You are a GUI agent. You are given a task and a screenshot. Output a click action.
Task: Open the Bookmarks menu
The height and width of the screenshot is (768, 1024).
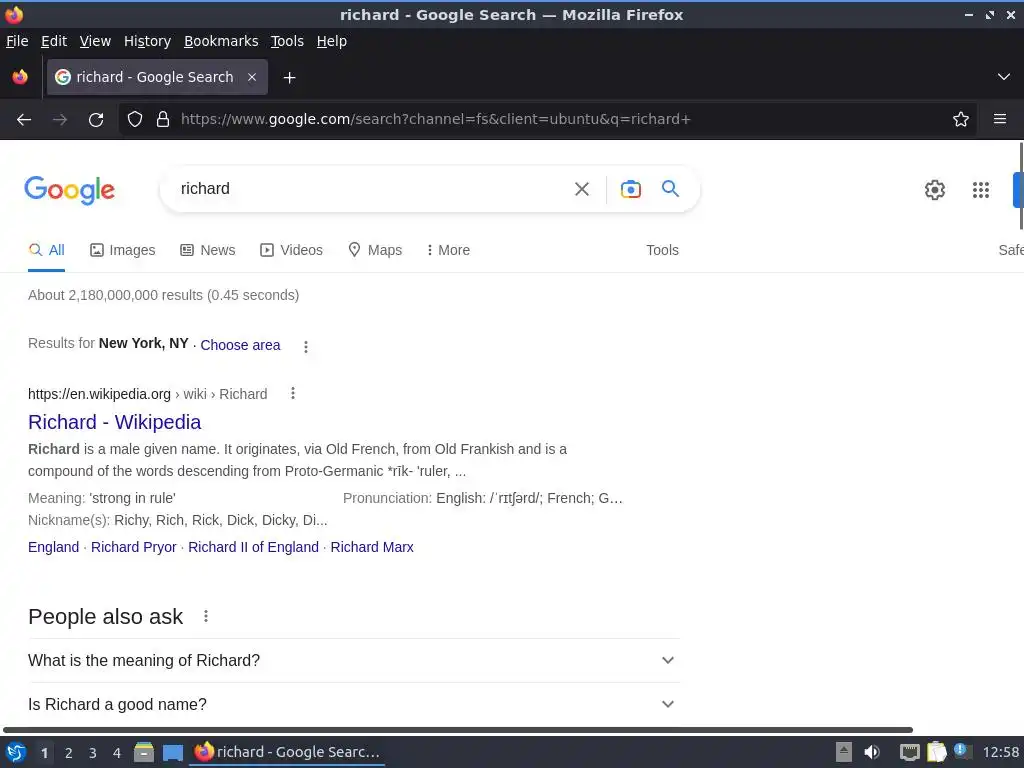point(221,41)
